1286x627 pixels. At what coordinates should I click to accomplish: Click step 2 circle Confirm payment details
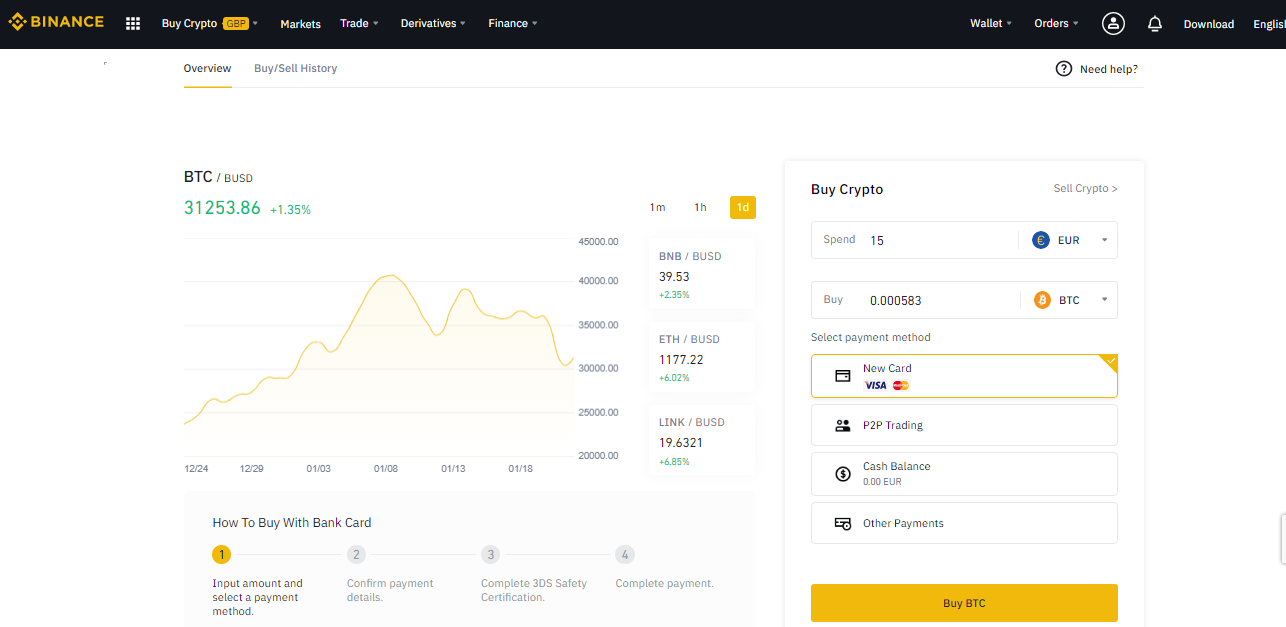click(356, 554)
